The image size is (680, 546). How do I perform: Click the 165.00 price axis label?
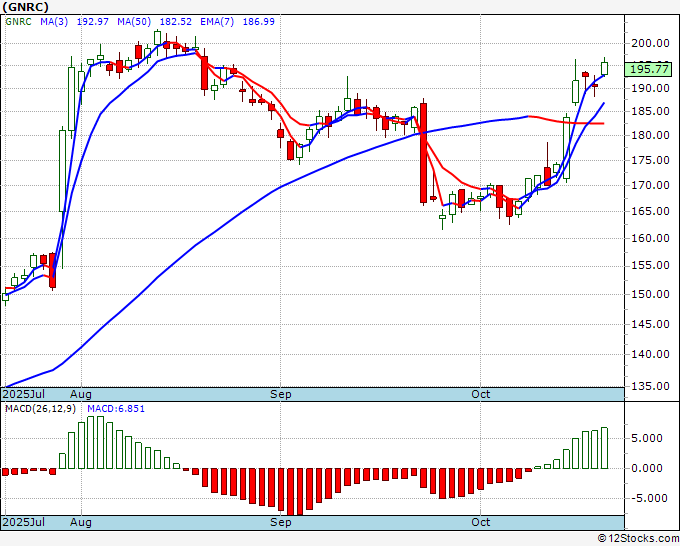pyautogui.click(x=650, y=211)
